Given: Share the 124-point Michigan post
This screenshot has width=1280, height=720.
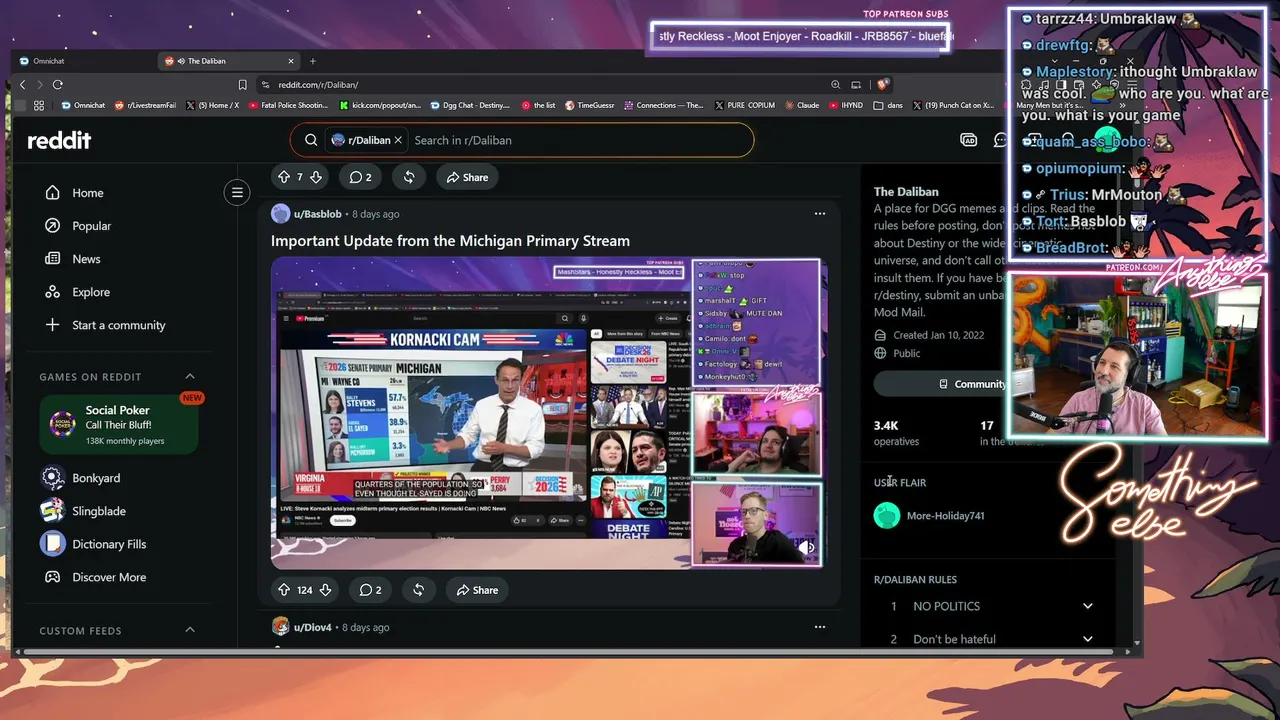Looking at the screenshot, I should coord(477,590).
